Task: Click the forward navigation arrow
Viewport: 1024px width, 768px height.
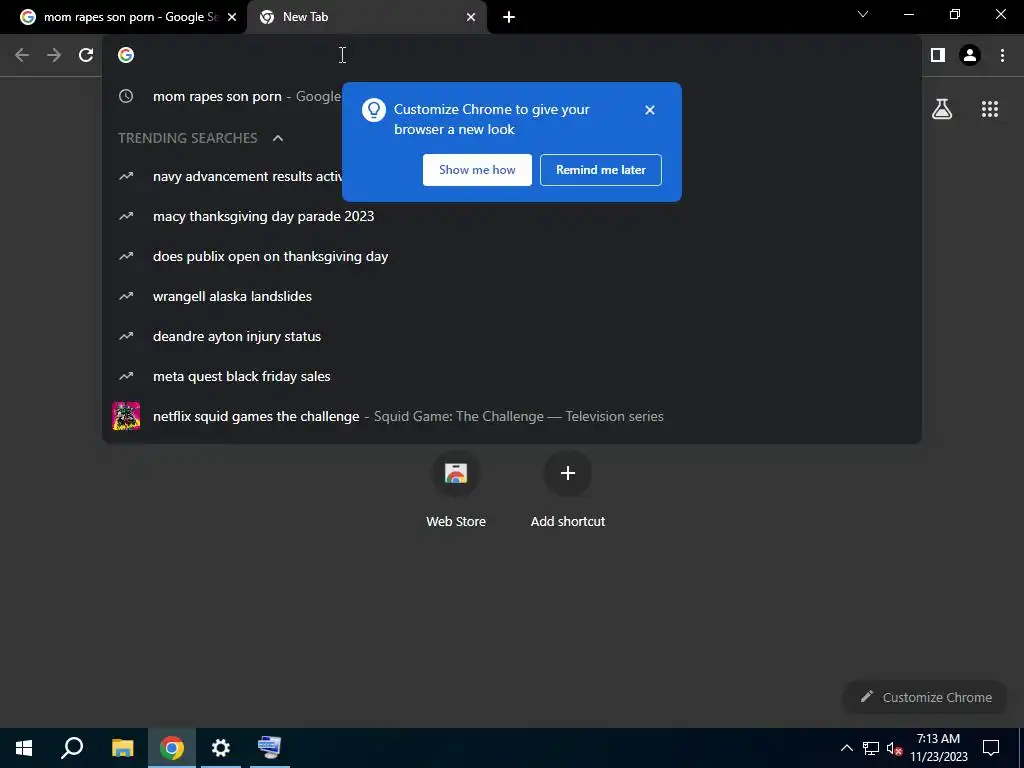Action: [54, 55]
